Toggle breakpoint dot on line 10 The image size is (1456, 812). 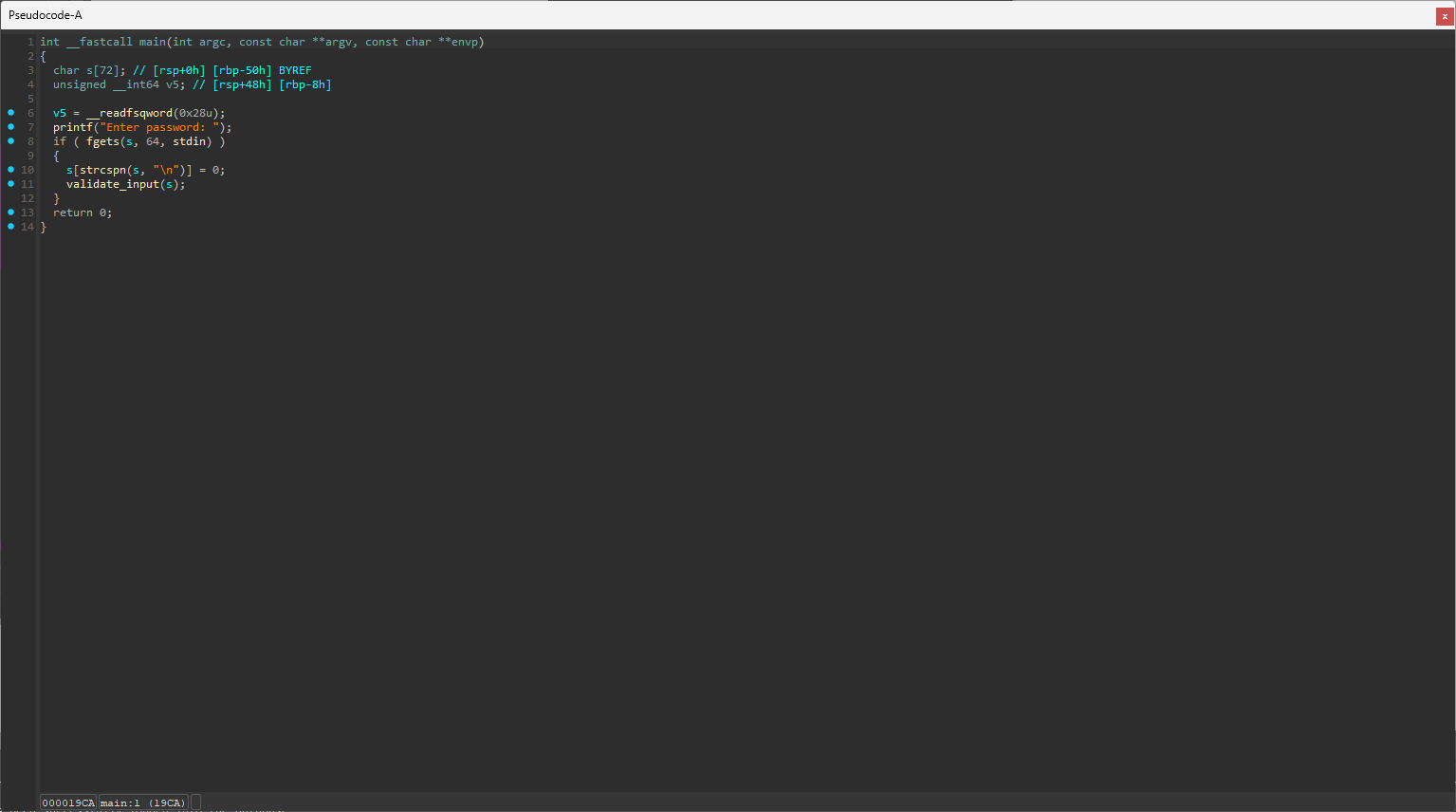tap(11, 170)
